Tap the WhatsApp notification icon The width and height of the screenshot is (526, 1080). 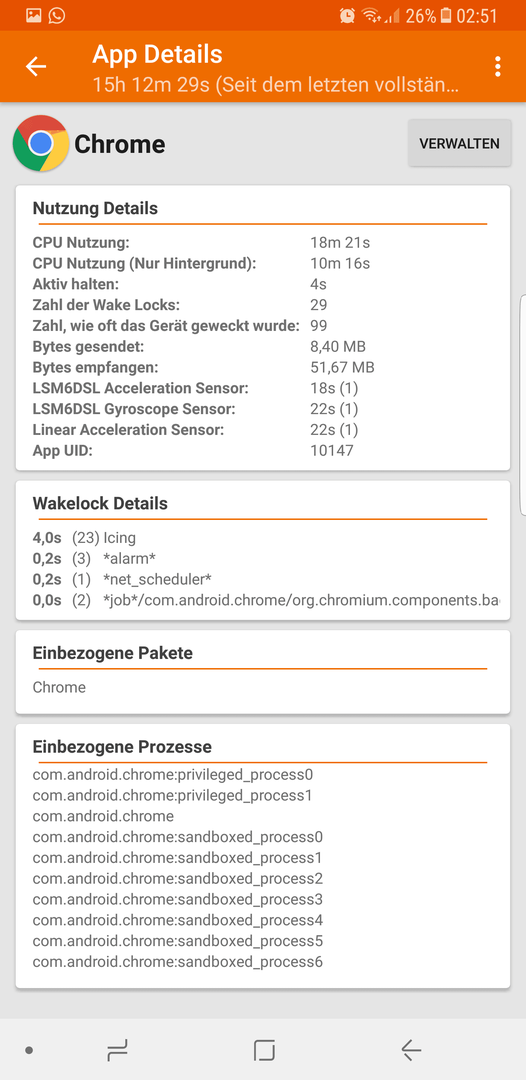pyautogui.click(x=57, y=15)
